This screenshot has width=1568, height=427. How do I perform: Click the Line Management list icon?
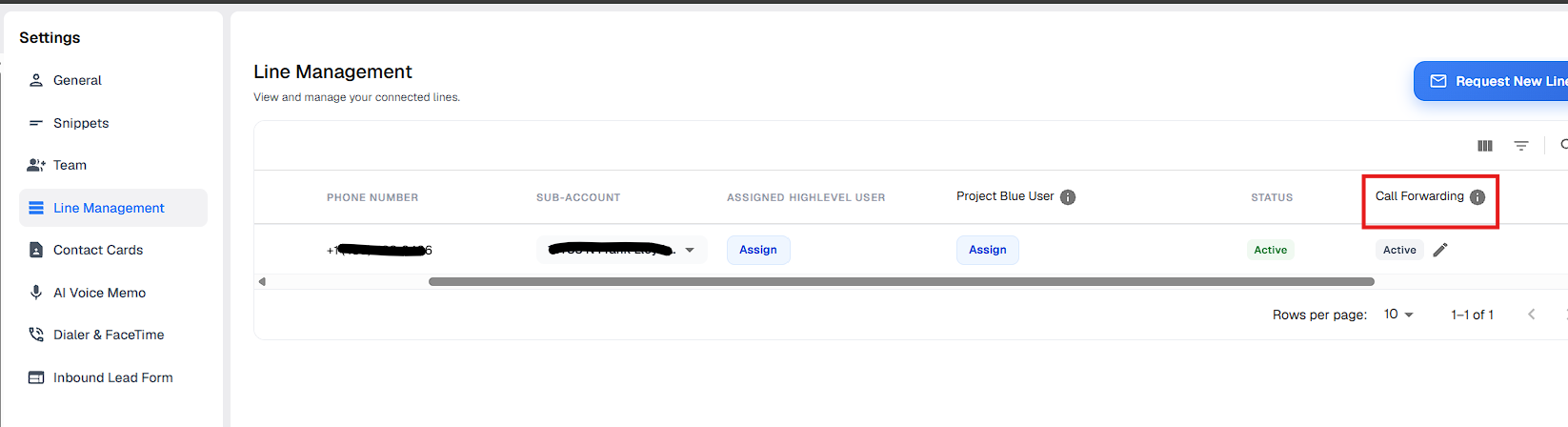pos(36,208)
